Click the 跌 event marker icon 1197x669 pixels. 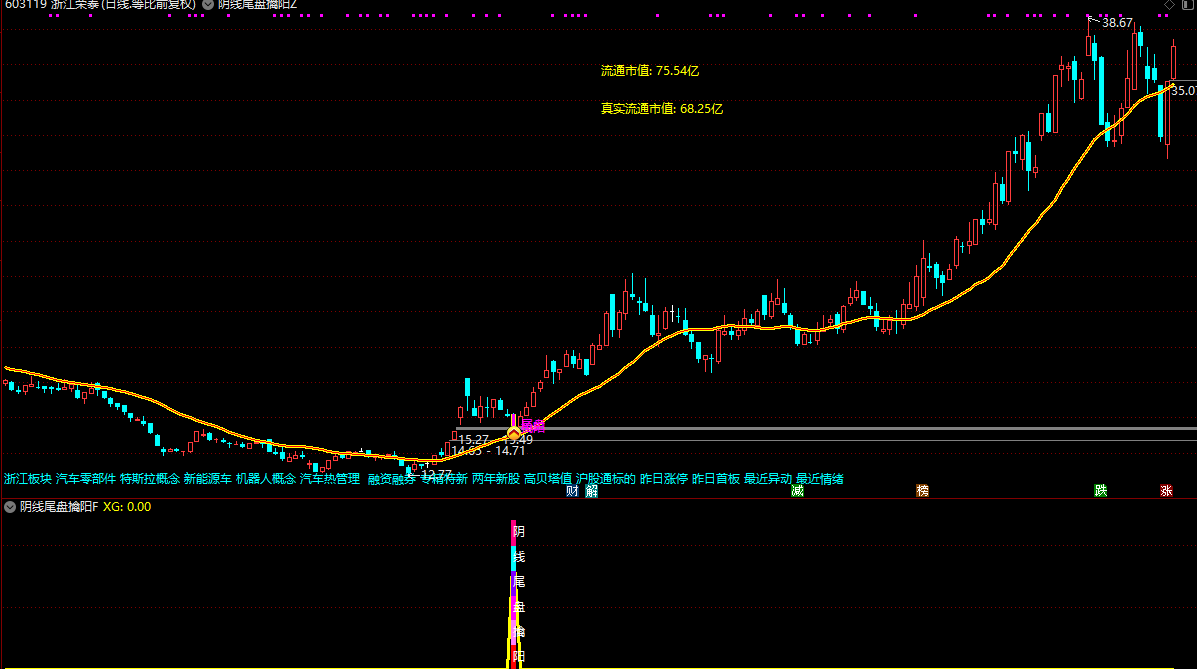[1101, 491]
